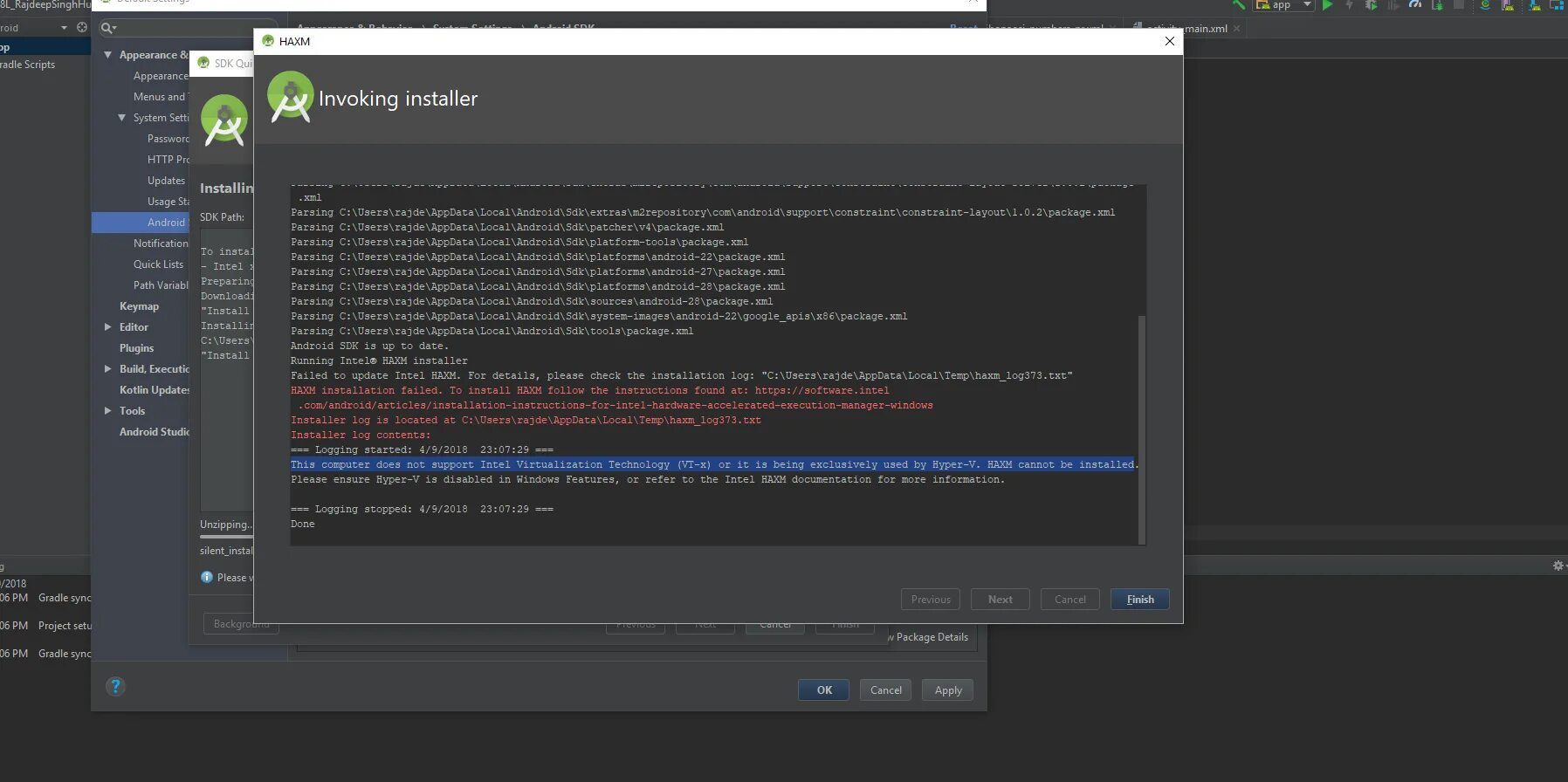Image resolution: width=1568 pixels, height=782 pixels.
Task: Click the Android Studio logo in HAXM header
Action: (290, 97)
